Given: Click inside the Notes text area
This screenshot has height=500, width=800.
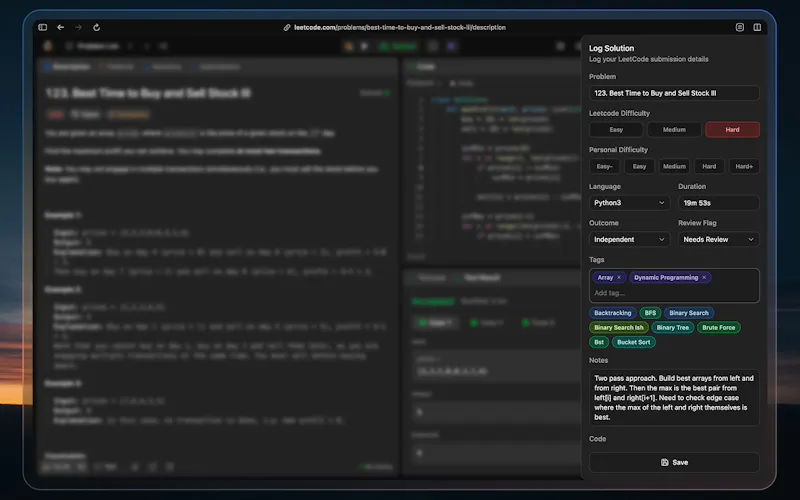Looking at the screenshot, I should [x=674, y=398].
